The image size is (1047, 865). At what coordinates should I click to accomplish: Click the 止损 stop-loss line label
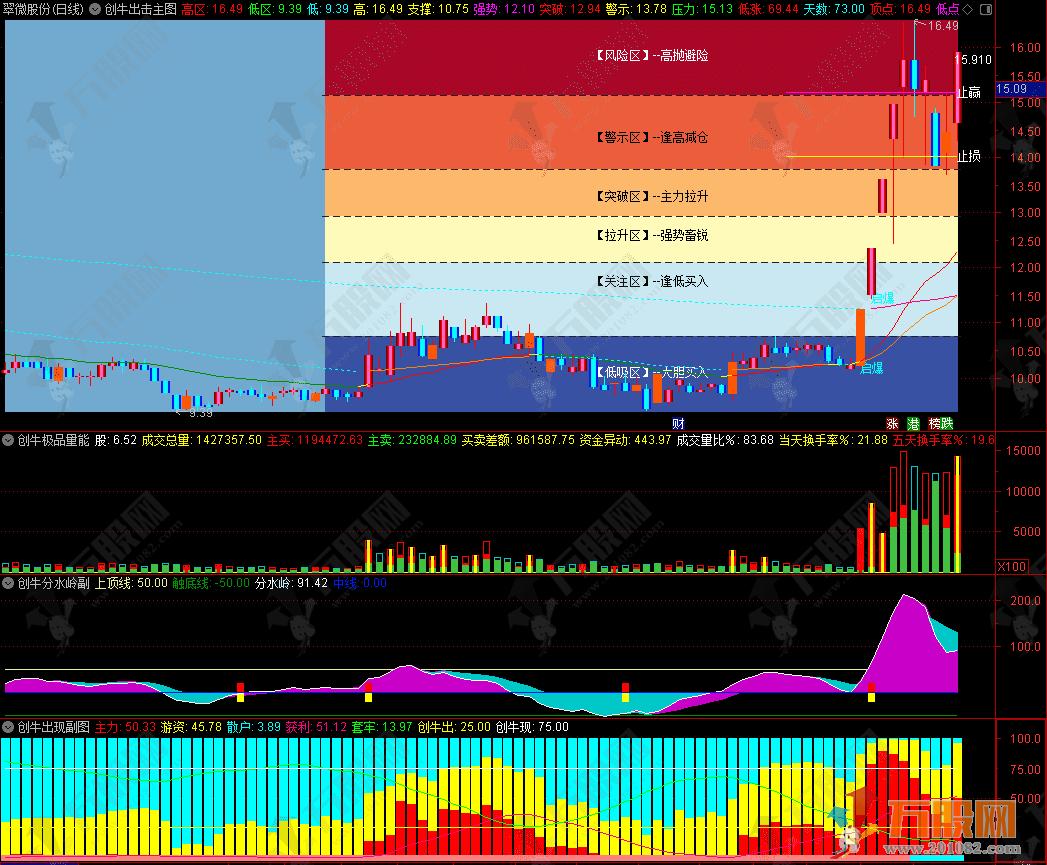click(x=969, y=156)
